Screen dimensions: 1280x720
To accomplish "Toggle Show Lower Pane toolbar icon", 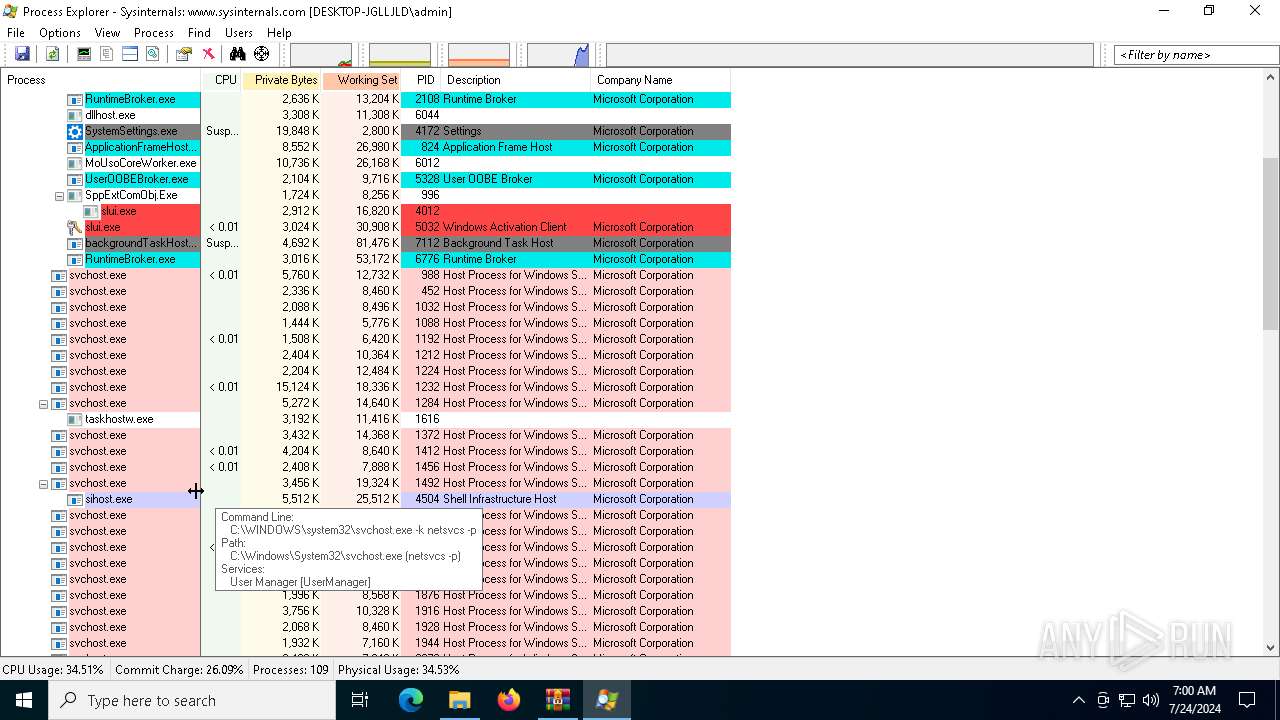I will pyautogui.click(x=130, y=54).
